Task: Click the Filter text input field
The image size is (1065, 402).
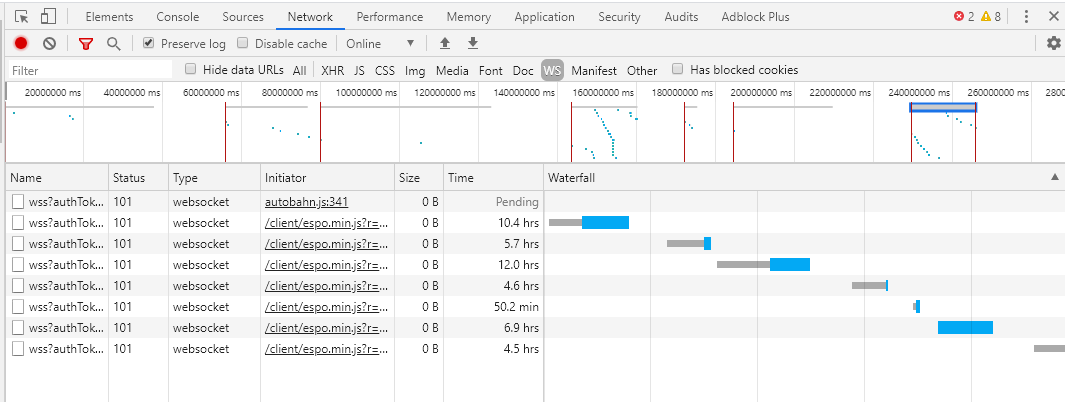Action: point(90,71)
